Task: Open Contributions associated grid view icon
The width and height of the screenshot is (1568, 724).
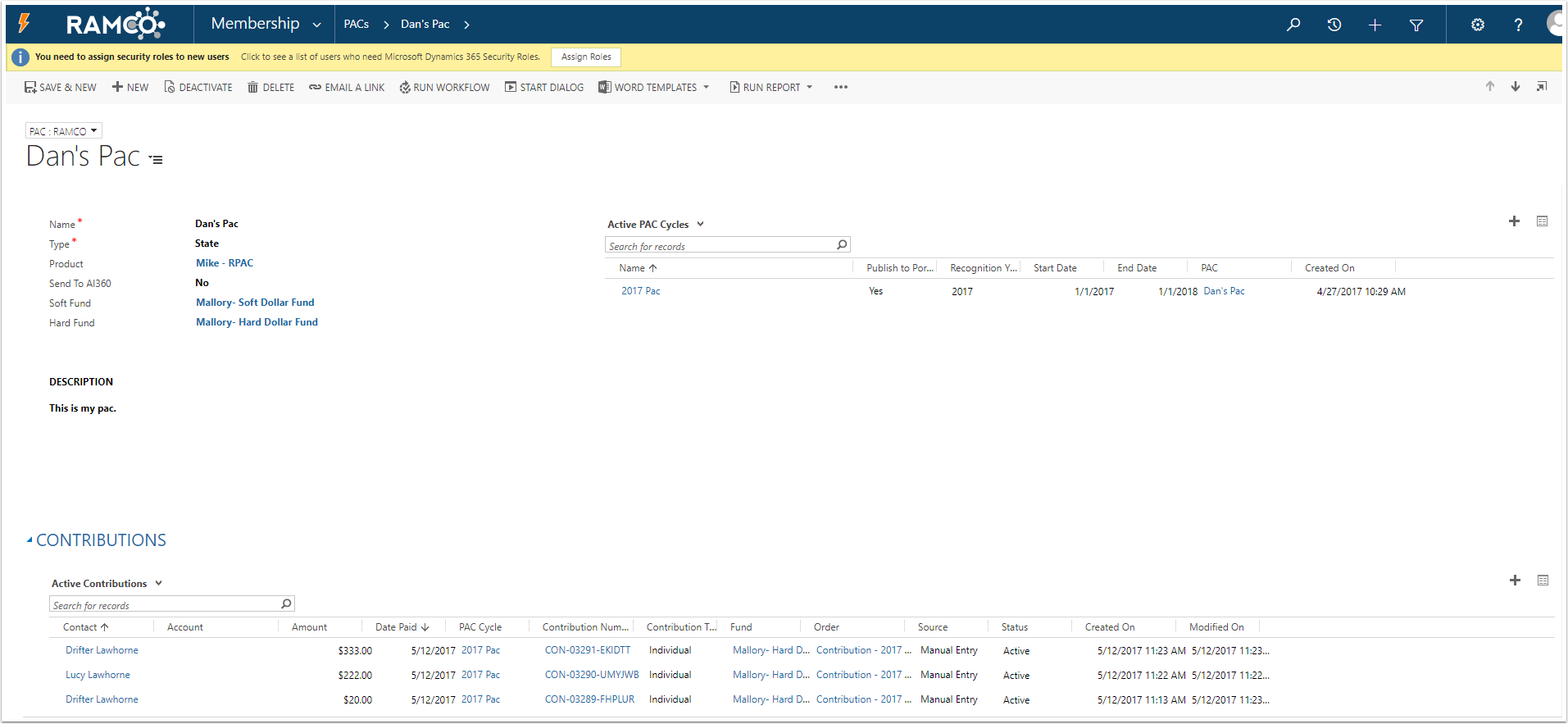Action: pyautogui.click(x=1543, y=581)
